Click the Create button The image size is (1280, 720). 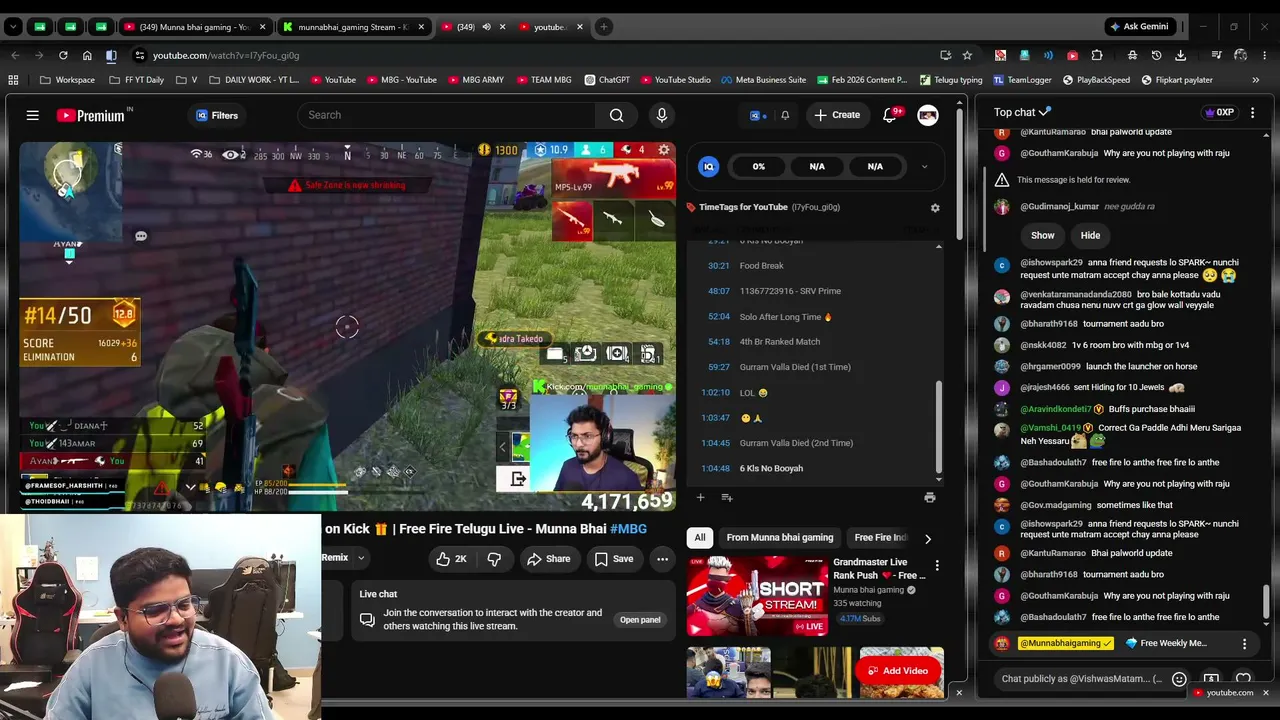pos(837,115)
